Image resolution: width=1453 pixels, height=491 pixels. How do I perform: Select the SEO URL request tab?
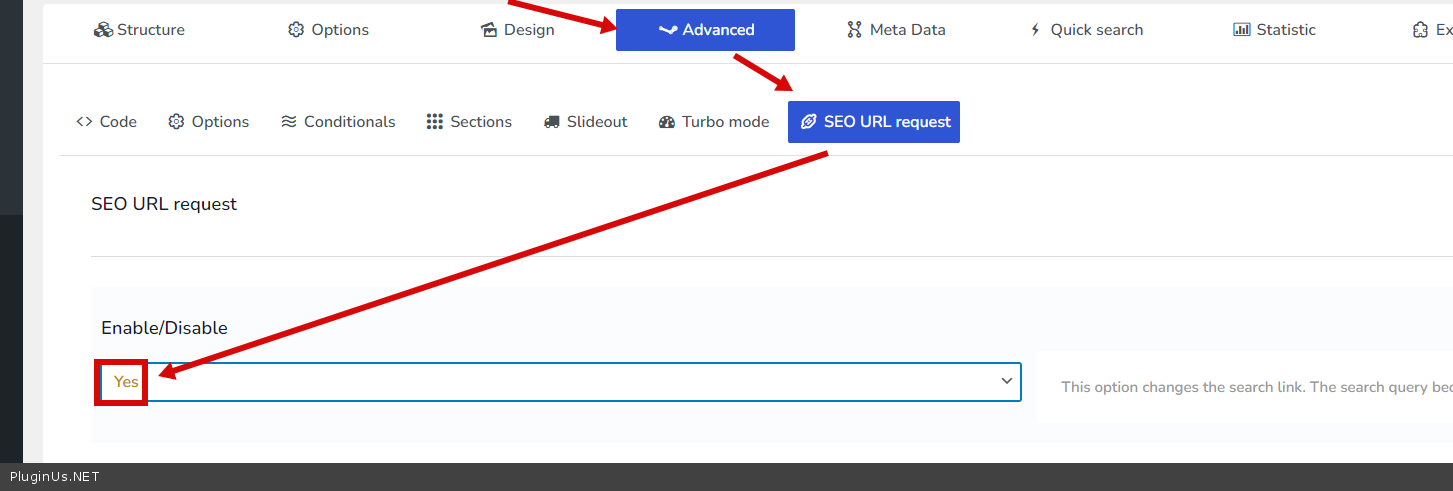(873, 122)
